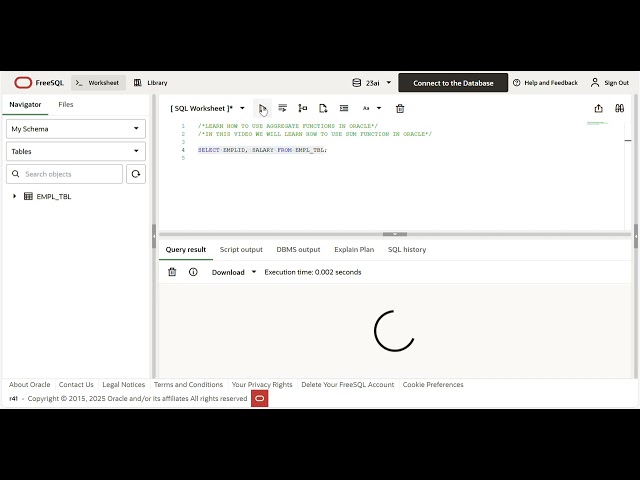Click the SELECT statement on line 4
This screenshot has height=480, width=640.
coord(262,150)
